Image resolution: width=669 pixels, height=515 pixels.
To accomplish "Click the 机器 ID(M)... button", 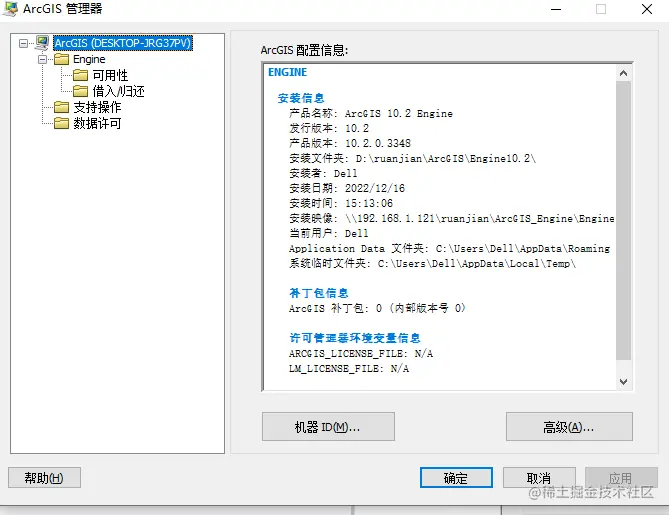I will point(328,427).
